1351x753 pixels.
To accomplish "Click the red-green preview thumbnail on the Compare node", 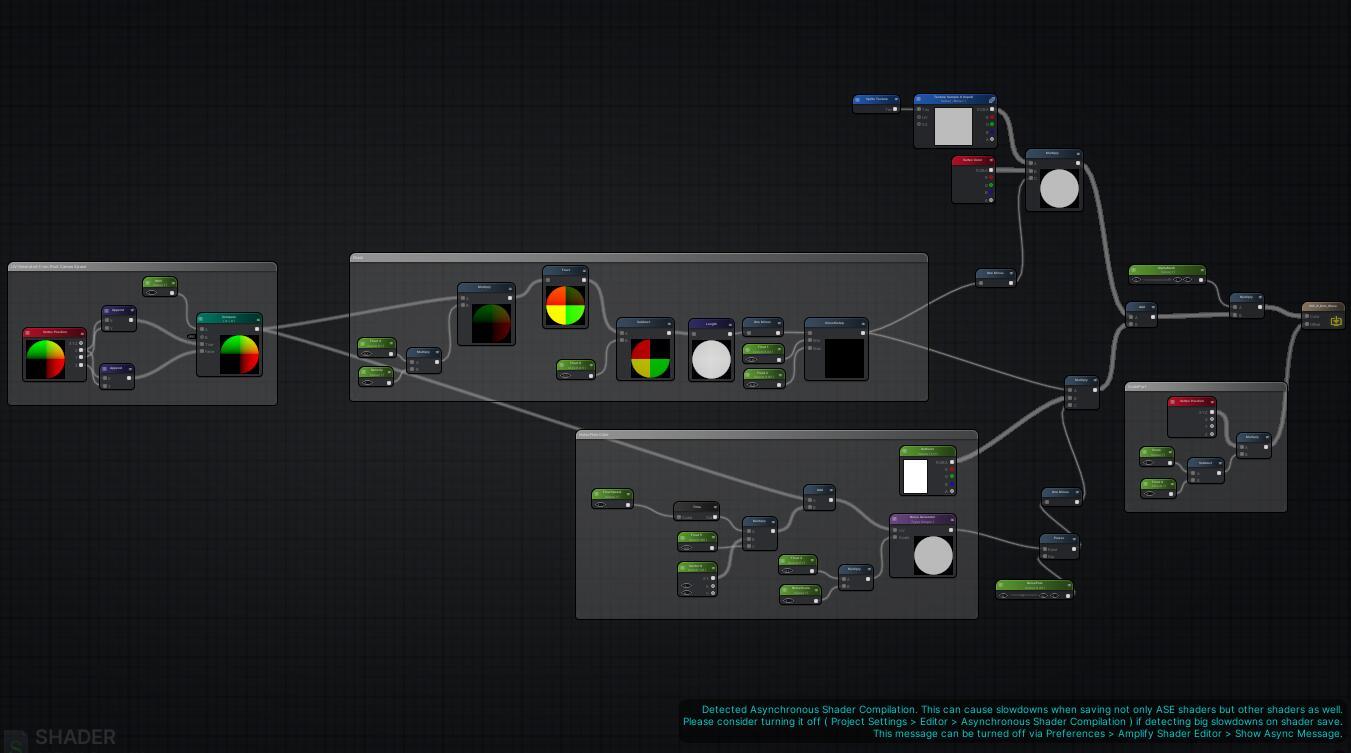I will pos(239,354).
